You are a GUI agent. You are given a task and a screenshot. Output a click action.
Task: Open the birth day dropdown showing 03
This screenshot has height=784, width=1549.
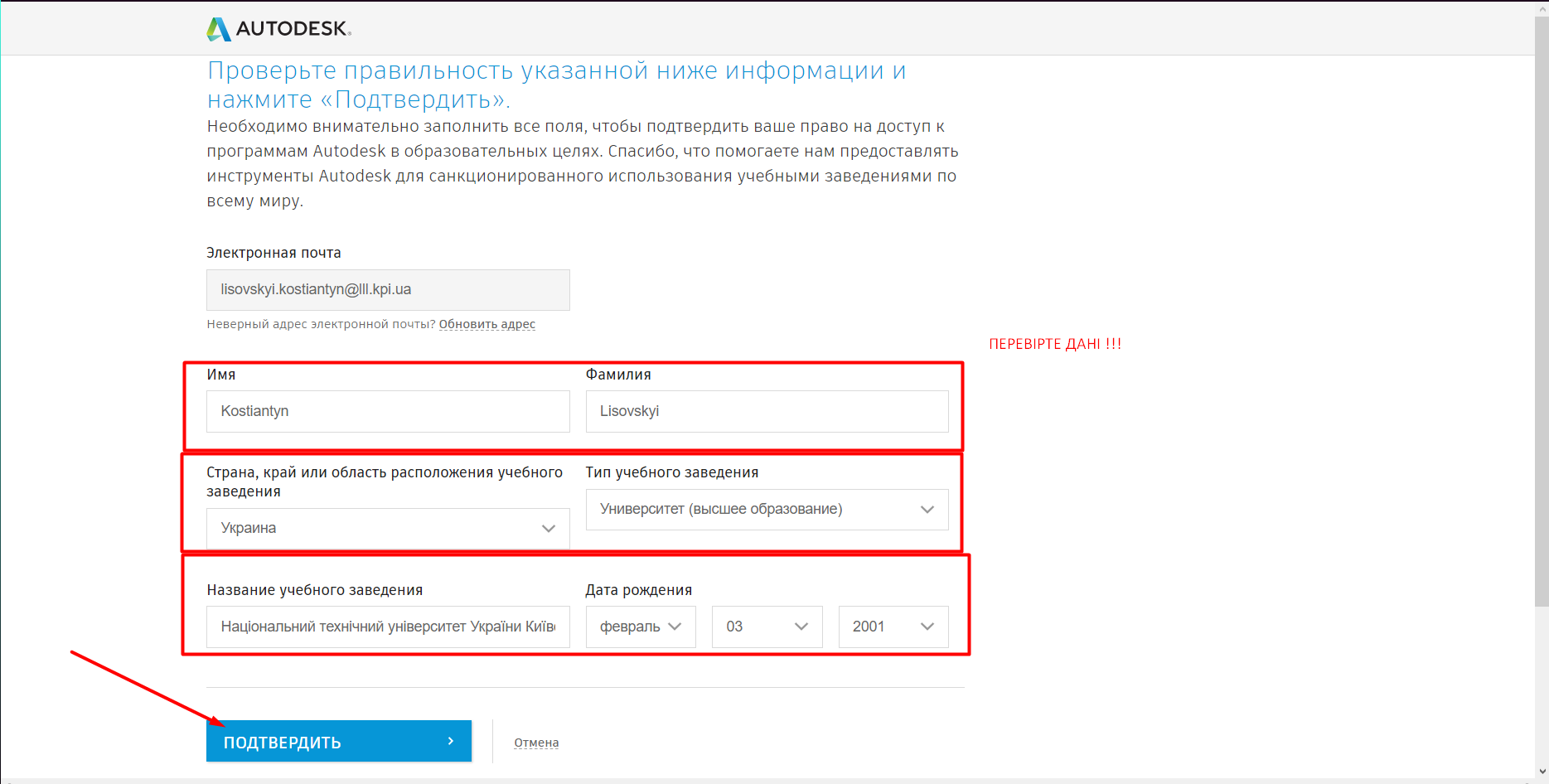click(x=767, y=627)
